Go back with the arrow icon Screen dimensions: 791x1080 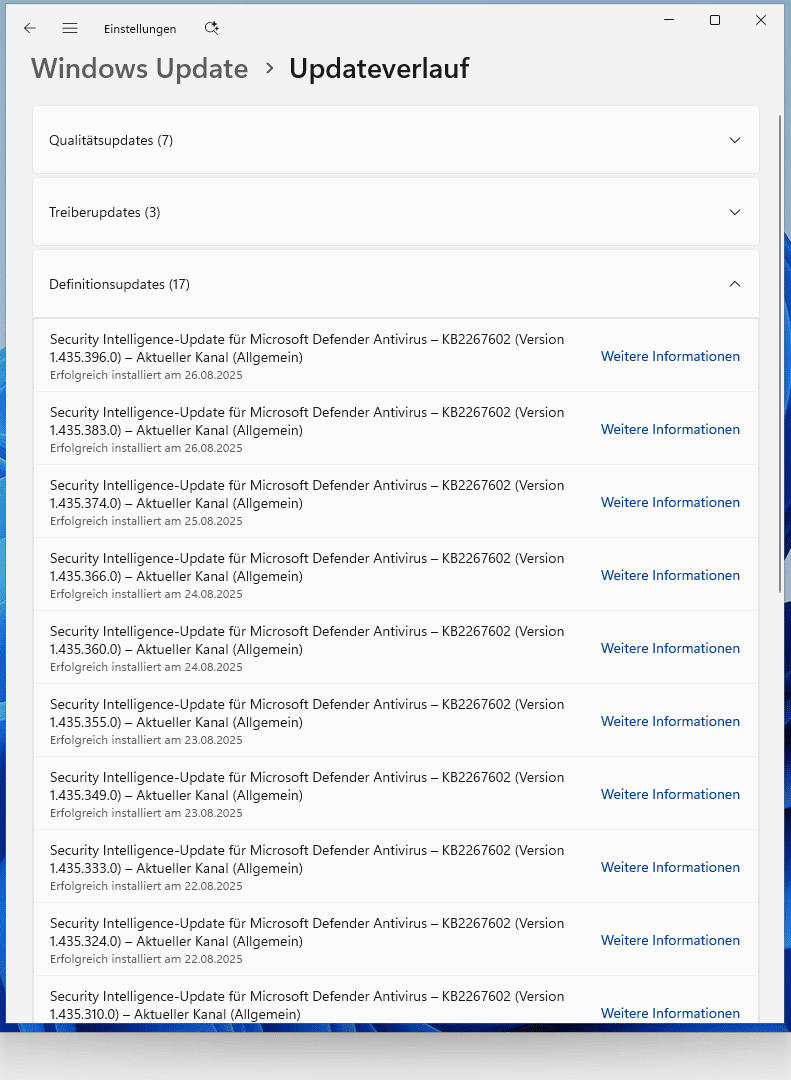click(30, 28)
